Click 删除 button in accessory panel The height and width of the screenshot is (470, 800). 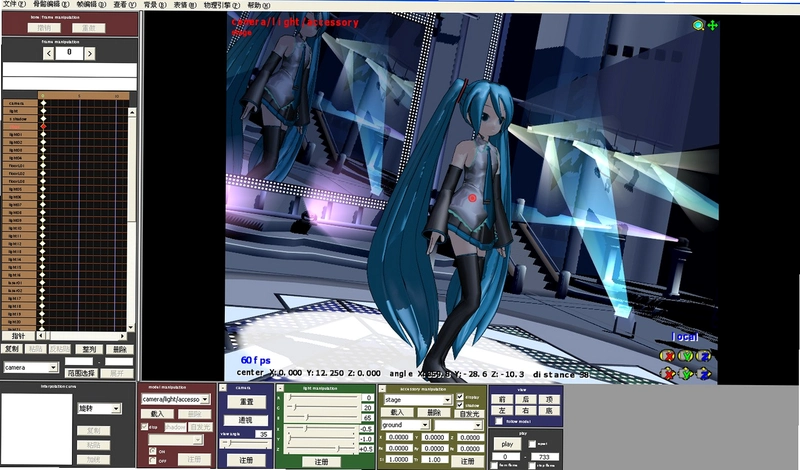click(x=434, y=412)
